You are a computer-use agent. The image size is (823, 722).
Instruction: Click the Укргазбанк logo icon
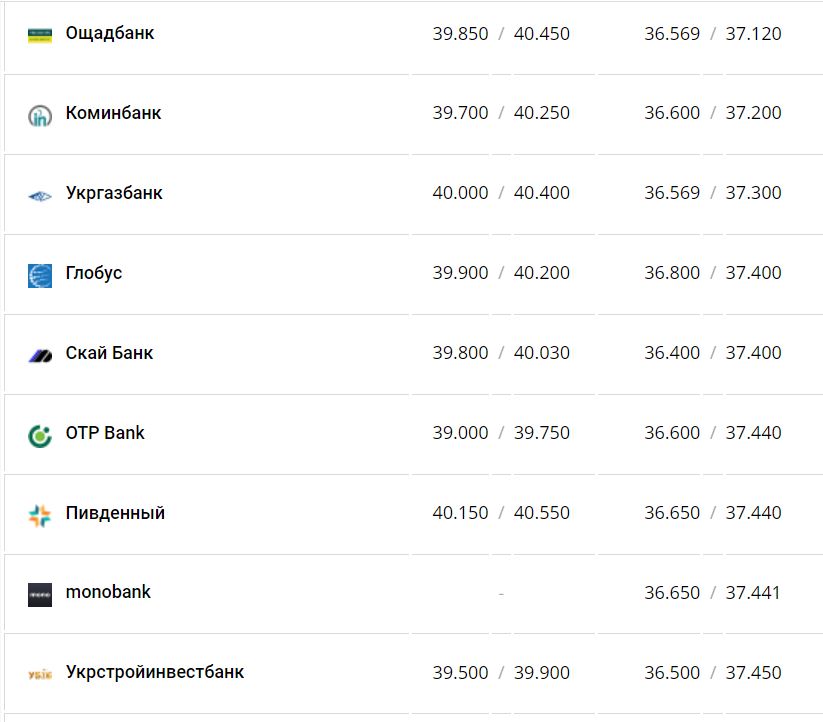point(40,196)
